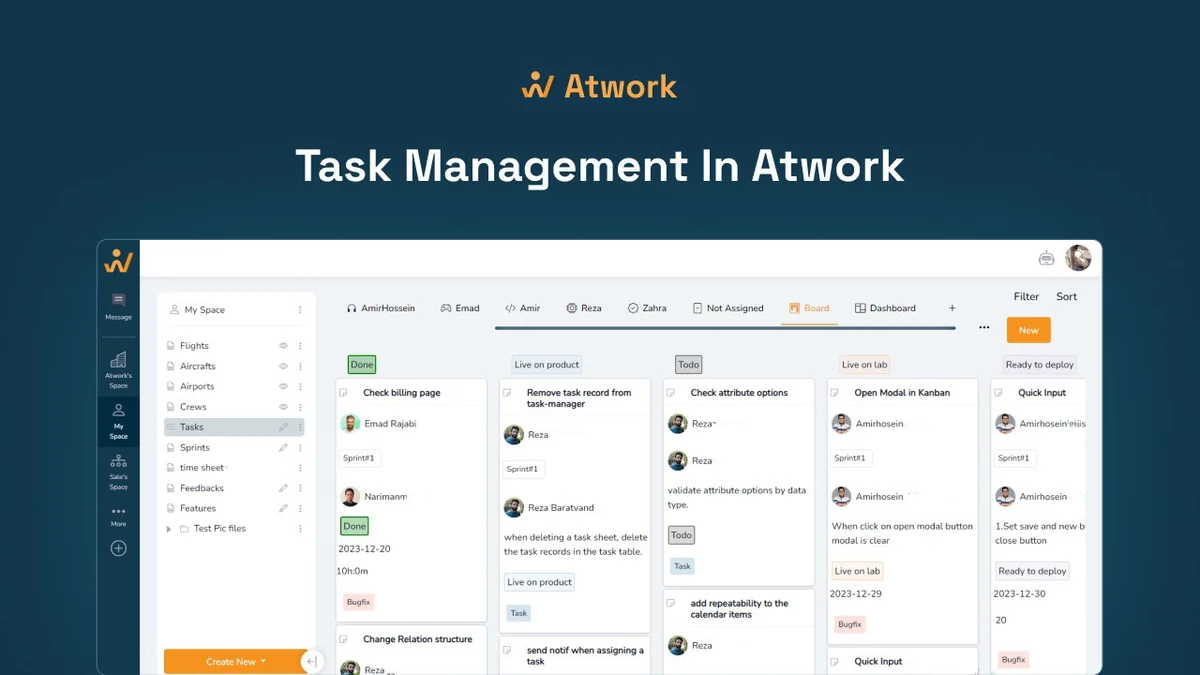Open three-dot menu beside My Space

click(x=300, y=310)
